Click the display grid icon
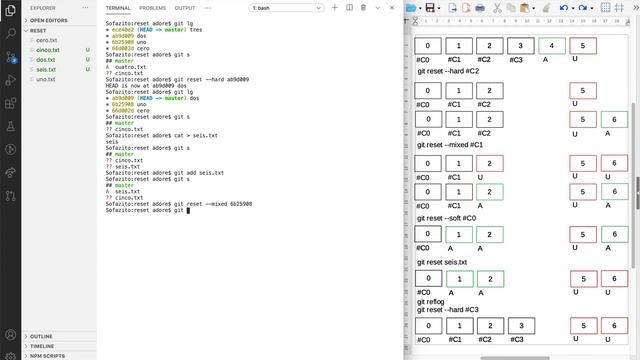The image size is (640, 360). [606, 8]
